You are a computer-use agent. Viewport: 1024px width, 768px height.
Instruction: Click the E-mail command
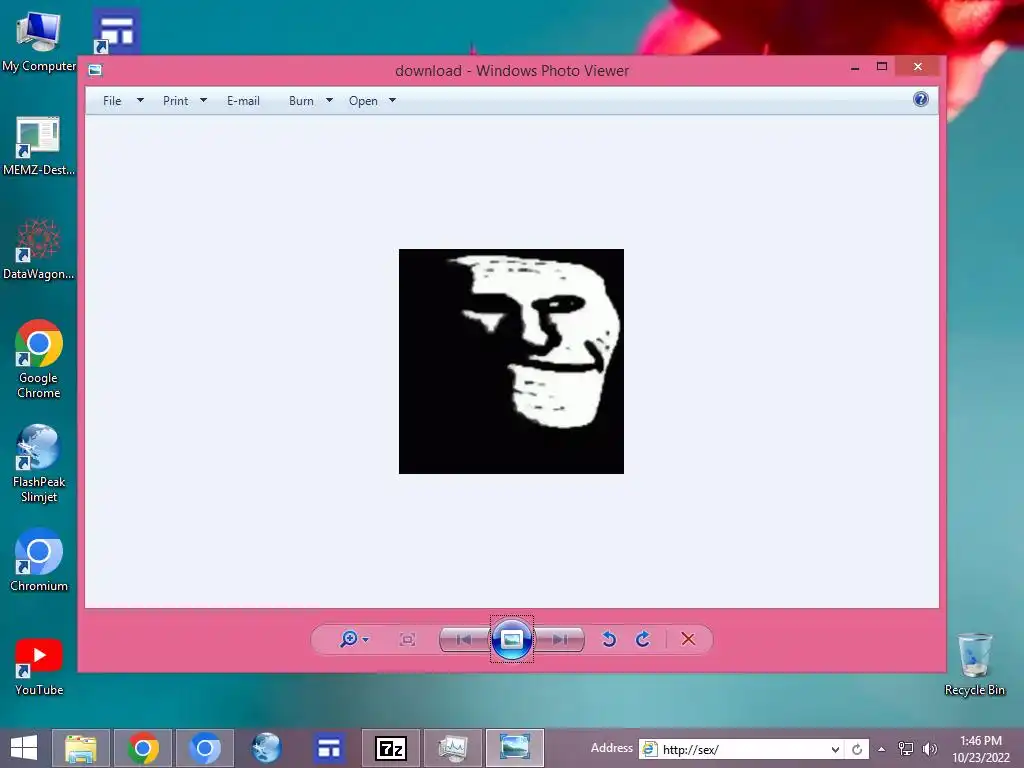[243, 101]
